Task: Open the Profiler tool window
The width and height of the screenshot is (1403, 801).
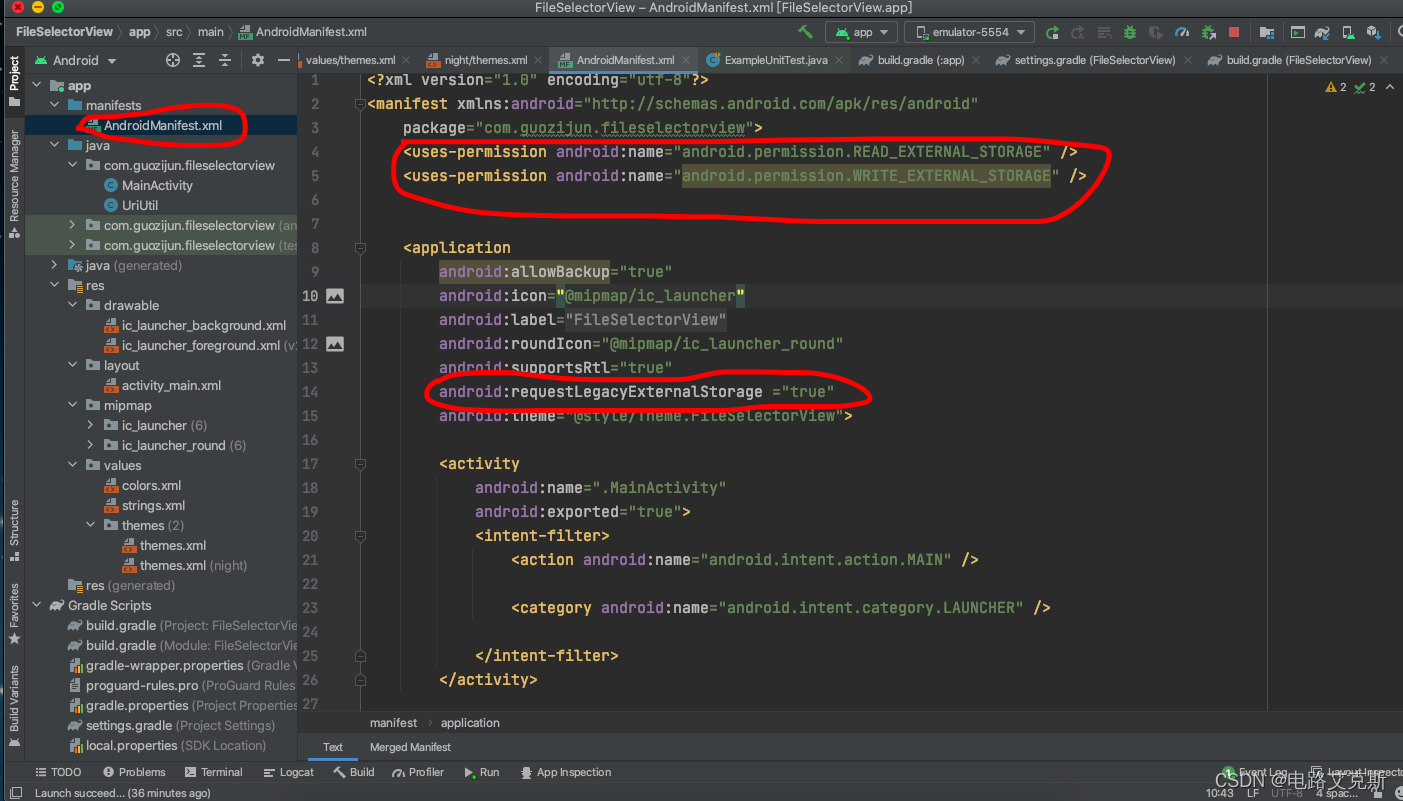Action: [x=418, y=772]
